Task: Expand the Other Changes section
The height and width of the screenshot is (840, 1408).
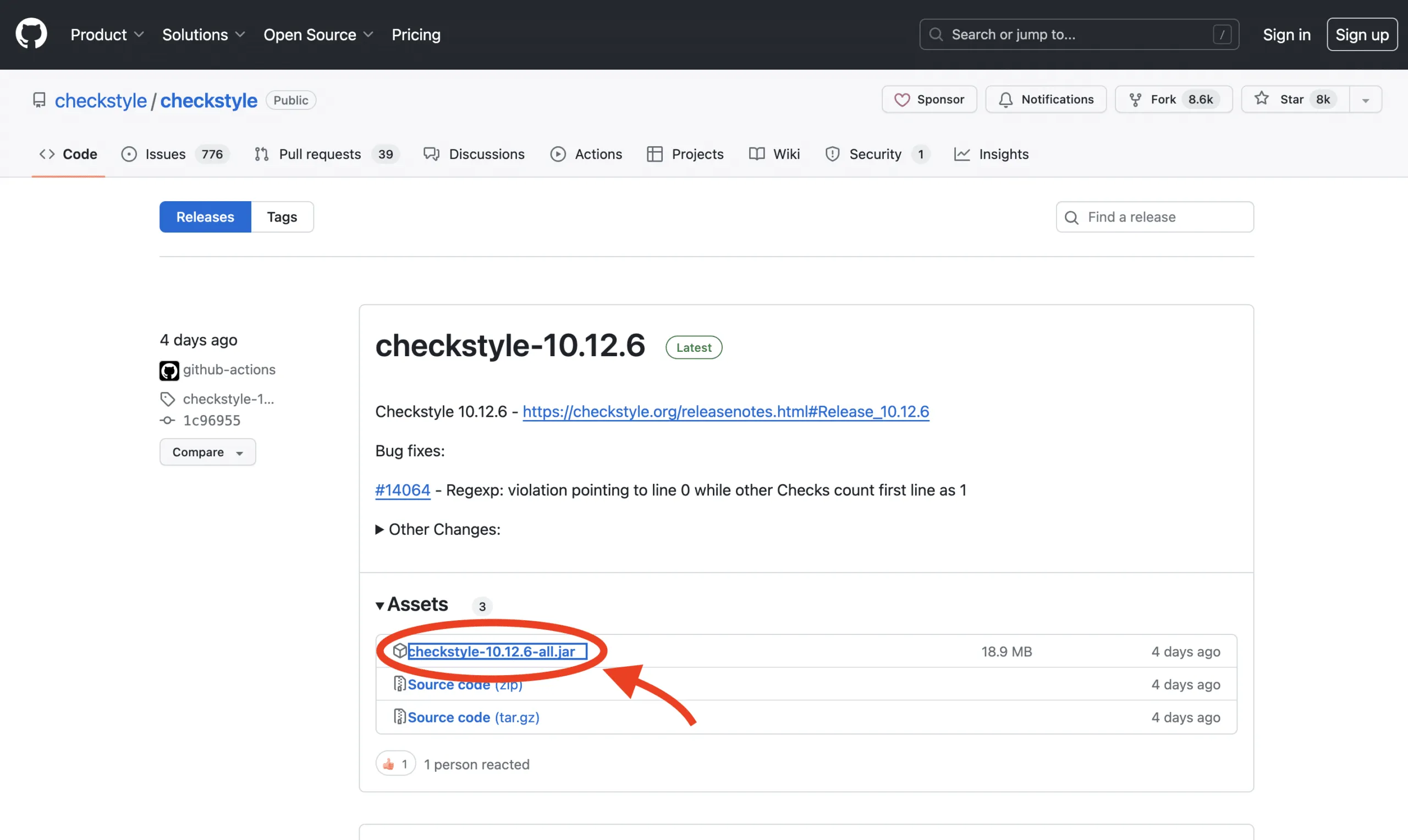Action: tap(438, 529)
